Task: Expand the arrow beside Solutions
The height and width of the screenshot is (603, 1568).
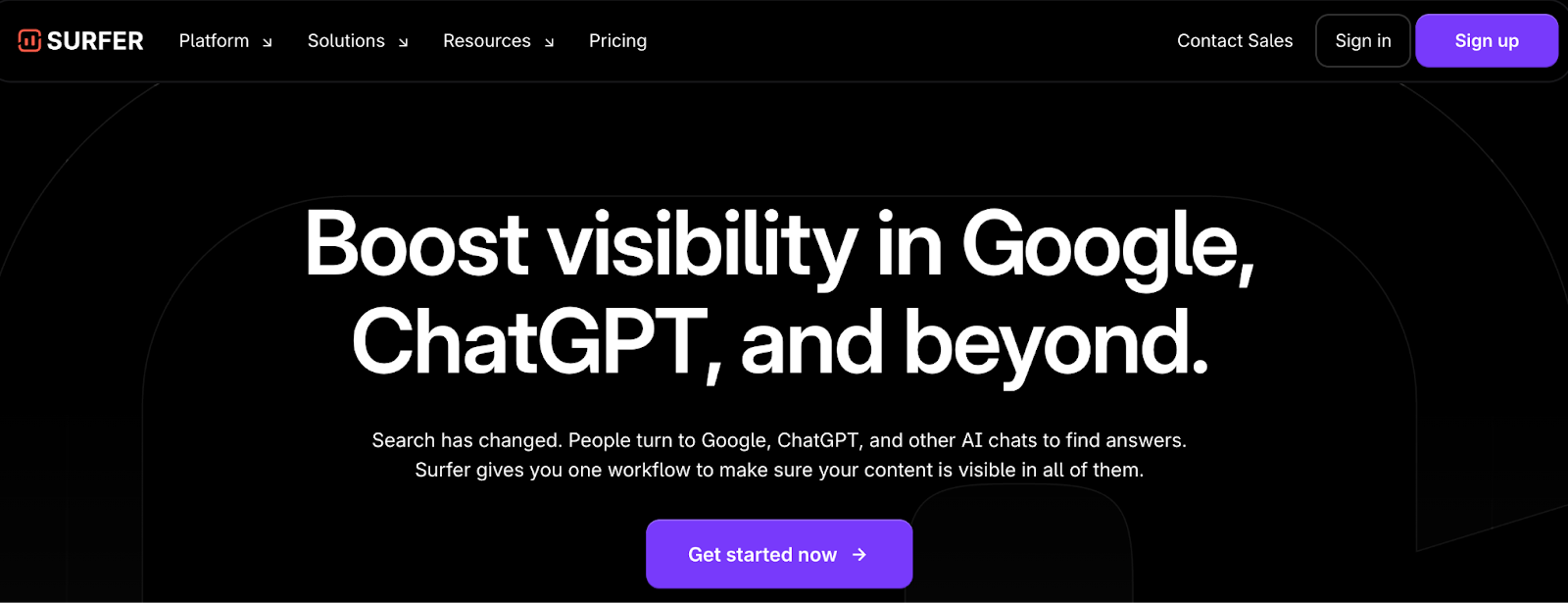Action: 403,42
